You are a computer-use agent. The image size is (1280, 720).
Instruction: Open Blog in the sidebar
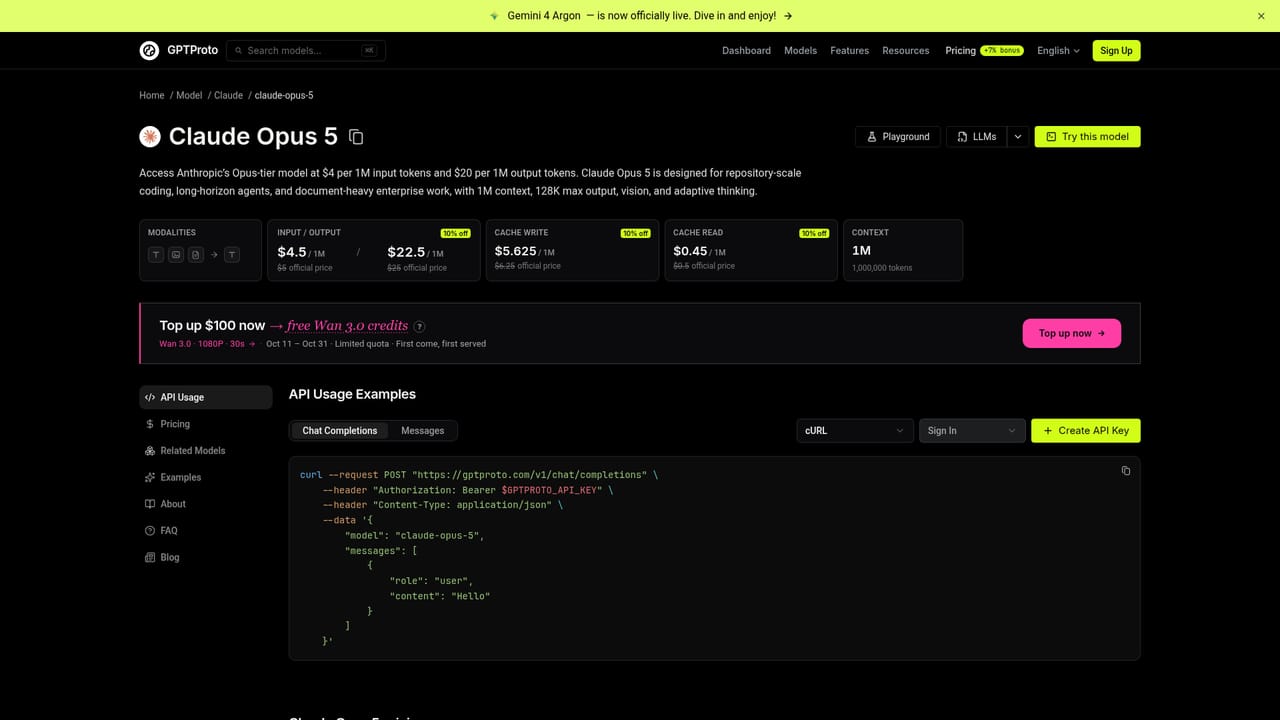[206, 557]
